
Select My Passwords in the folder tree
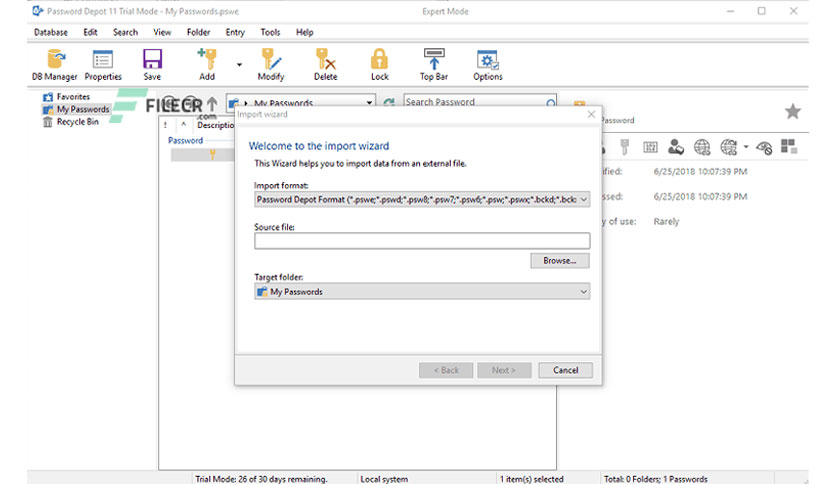point(83,109)
